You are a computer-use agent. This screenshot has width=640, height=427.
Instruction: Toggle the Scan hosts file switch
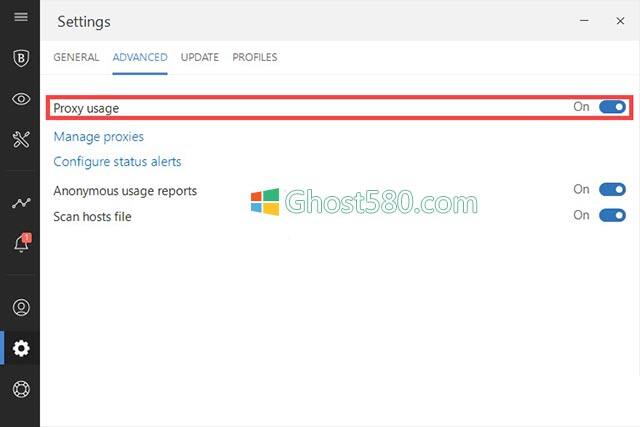coord(612,215)
